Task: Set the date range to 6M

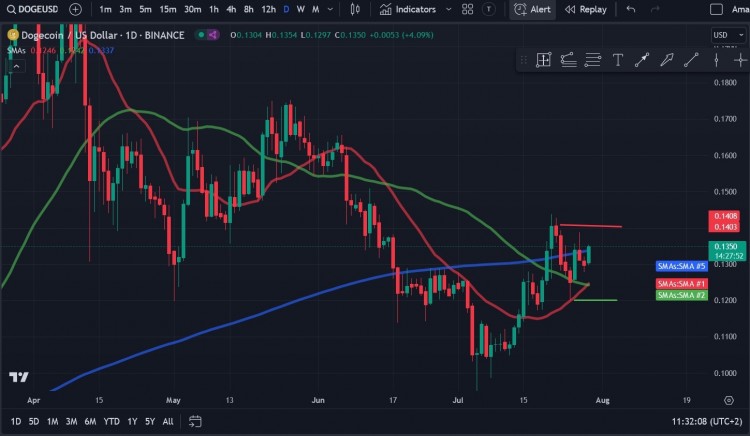Action: tap(90, 421)
